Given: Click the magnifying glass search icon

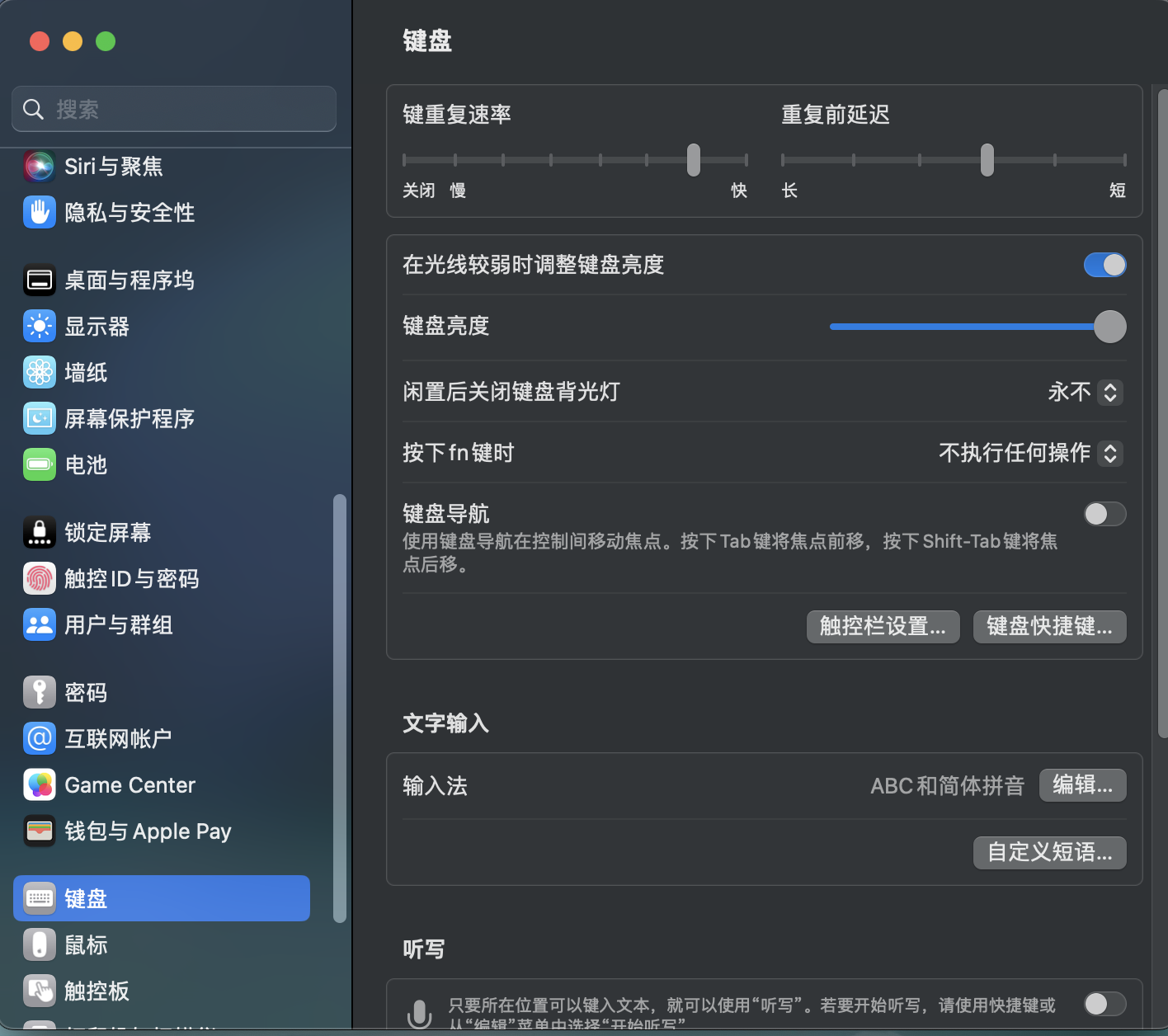Looking at the screenshot, I should pos(33,109).
